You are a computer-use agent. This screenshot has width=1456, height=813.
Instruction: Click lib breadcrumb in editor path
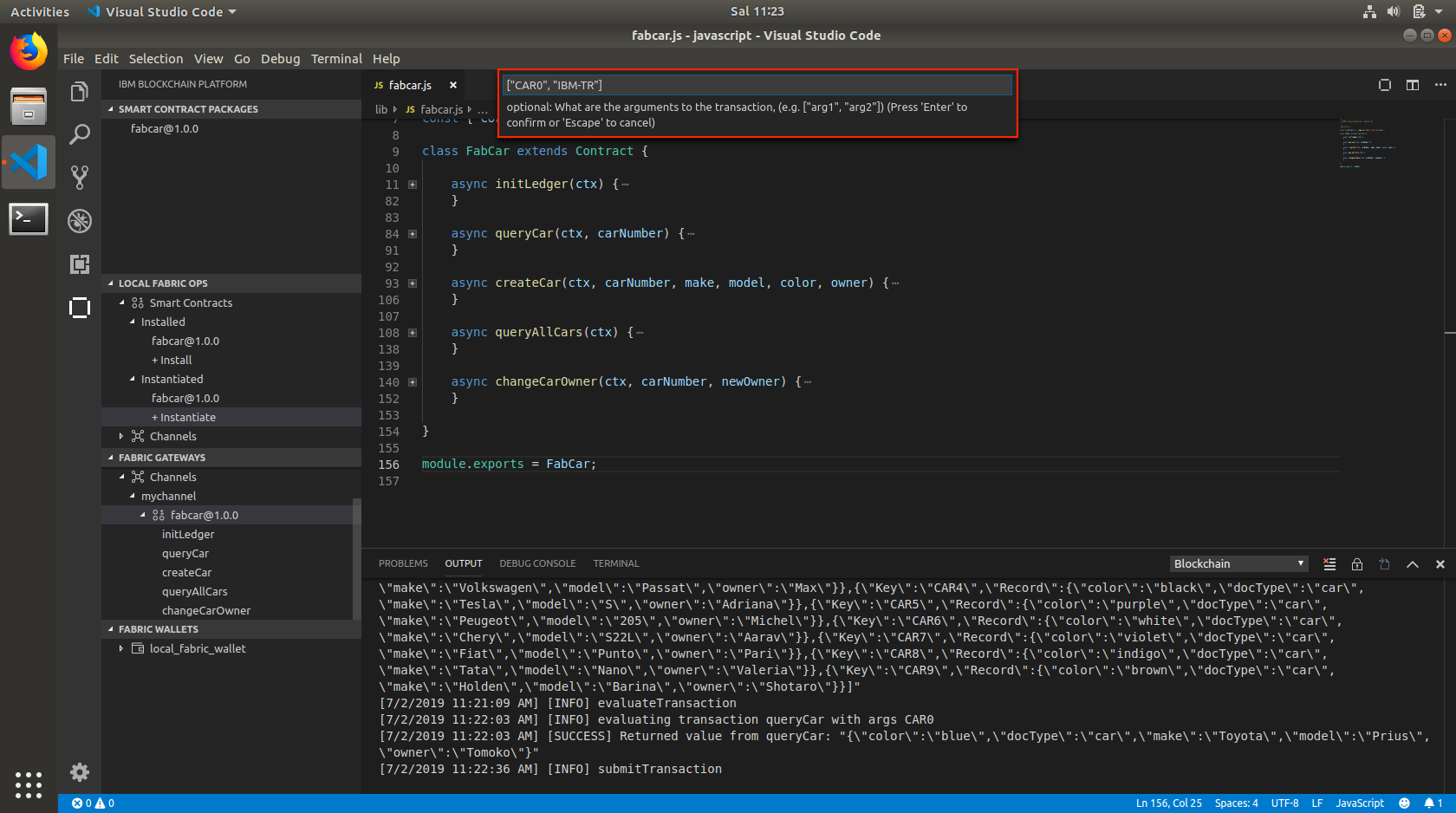(x=381, y=110)
